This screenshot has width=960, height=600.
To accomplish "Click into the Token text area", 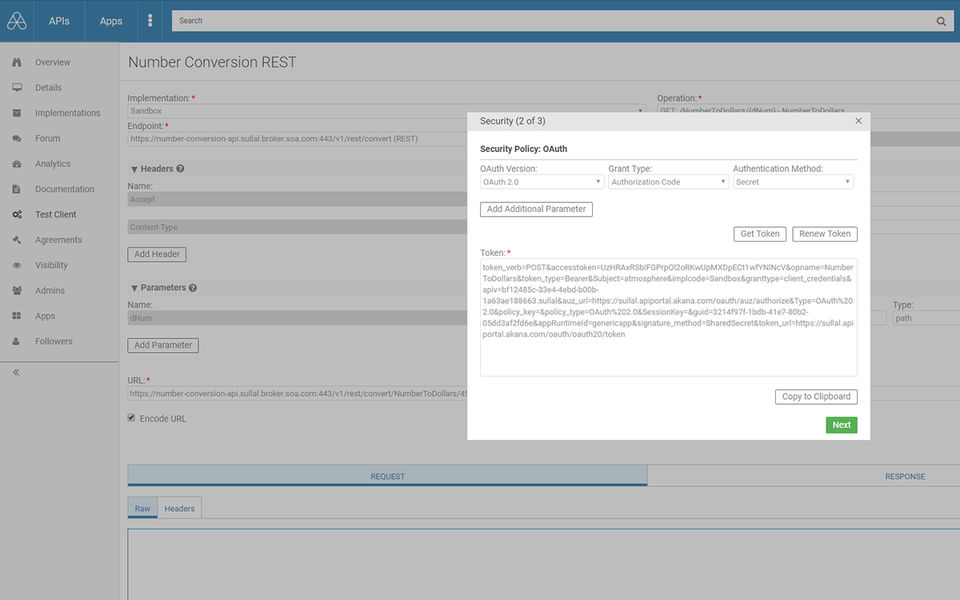I will coord(669,317).
